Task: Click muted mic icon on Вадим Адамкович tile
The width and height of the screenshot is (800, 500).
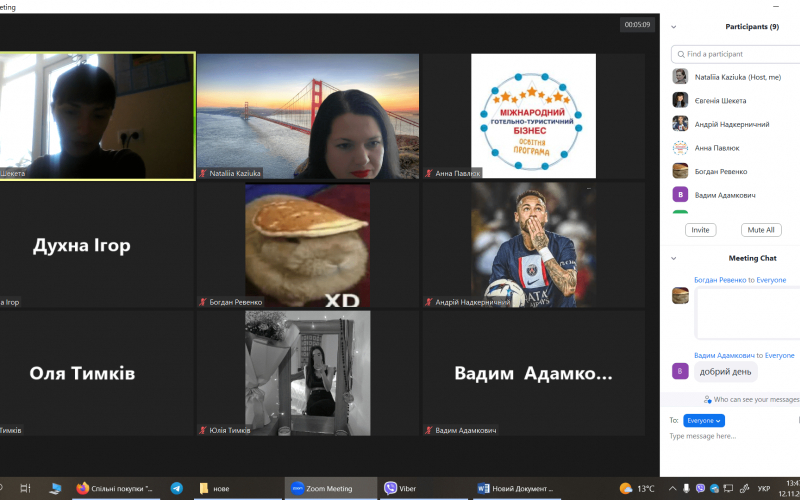Action: point(429,431)
